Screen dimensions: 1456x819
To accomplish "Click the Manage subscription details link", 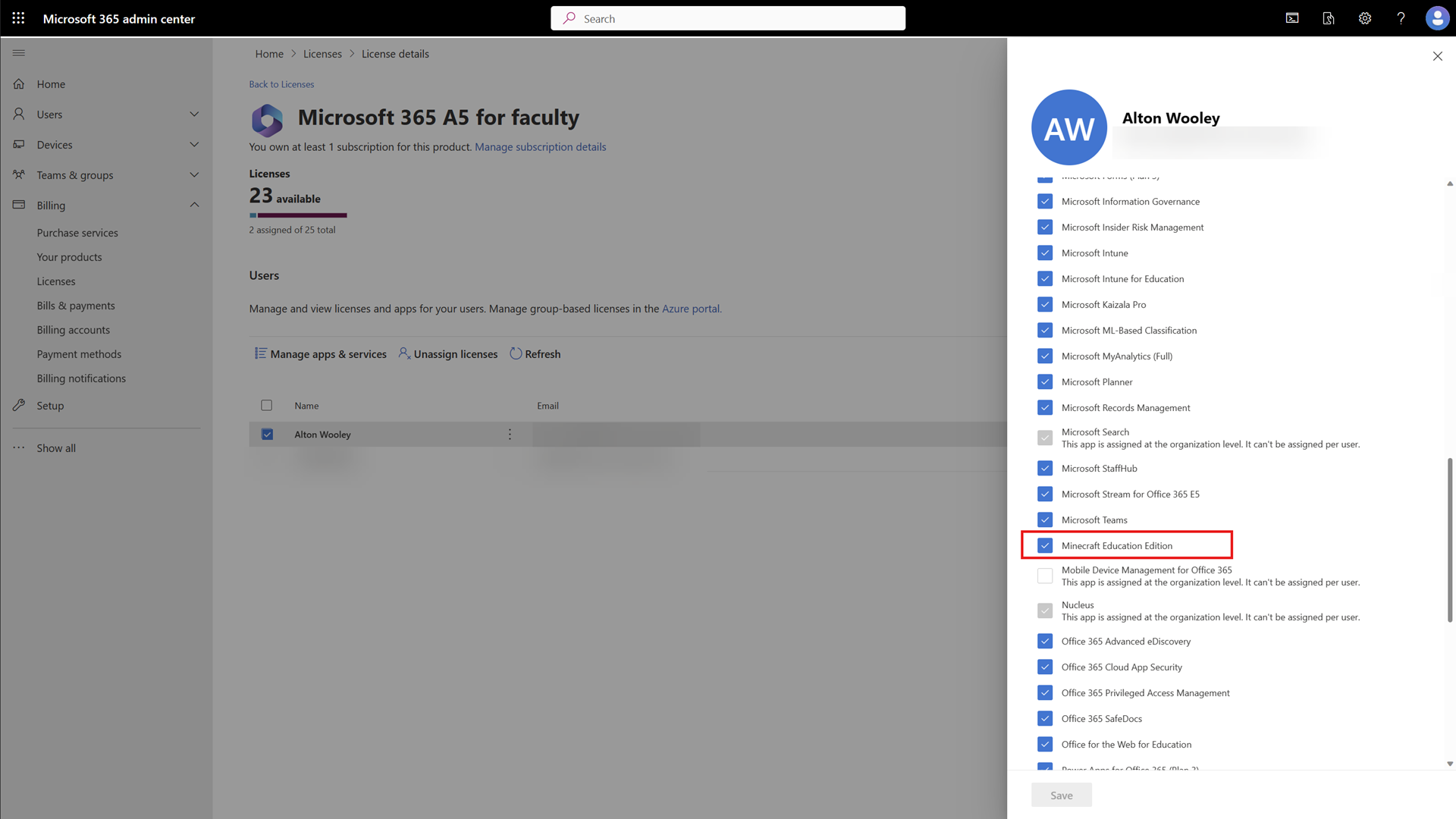I will 540,146.
